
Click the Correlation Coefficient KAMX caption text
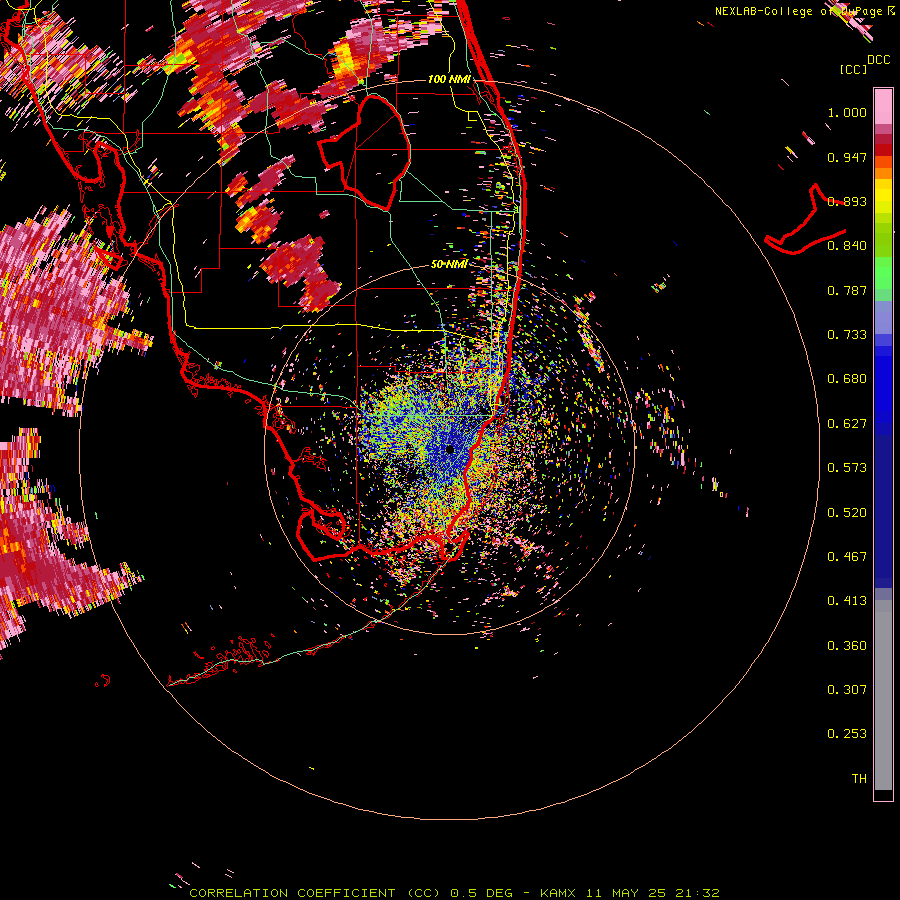pos(455,893)
